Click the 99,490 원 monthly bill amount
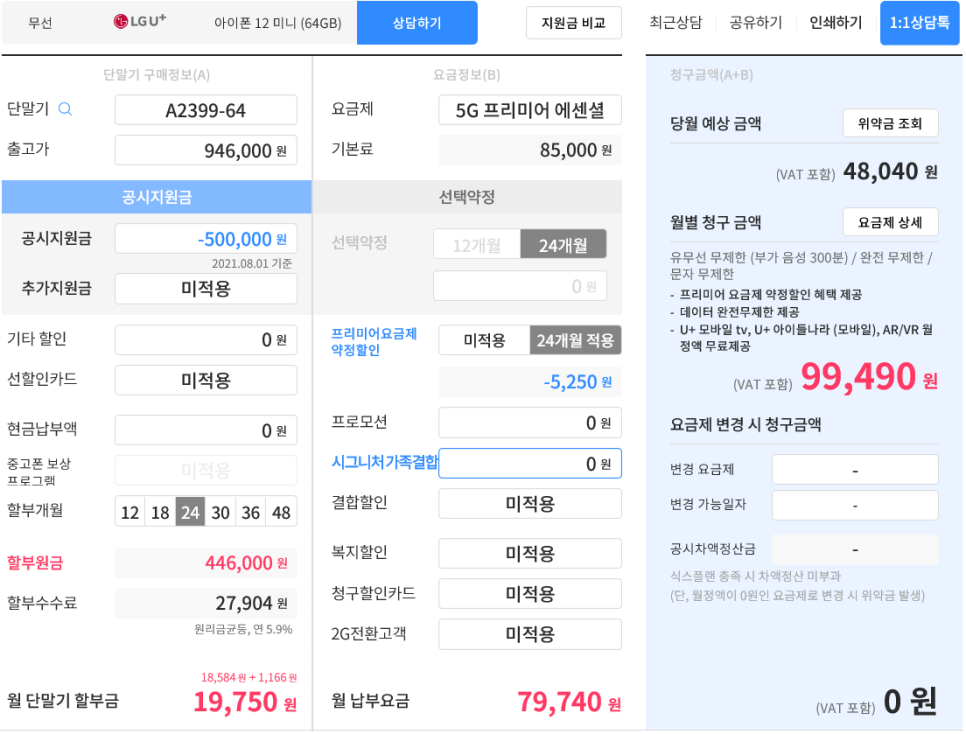 click(x=869, y=377)
